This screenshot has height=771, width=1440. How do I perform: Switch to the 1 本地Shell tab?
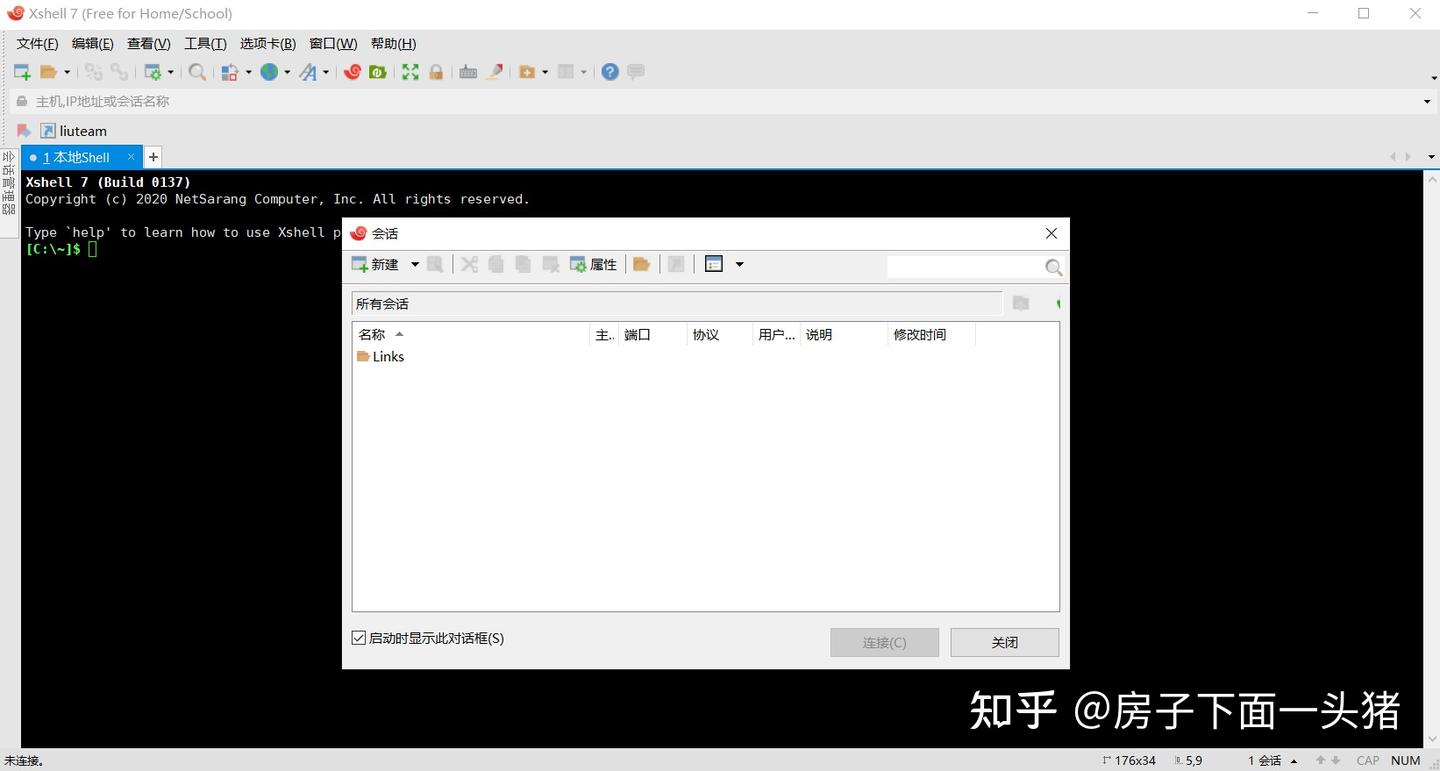pyautogui.click(x=77, y=157)
